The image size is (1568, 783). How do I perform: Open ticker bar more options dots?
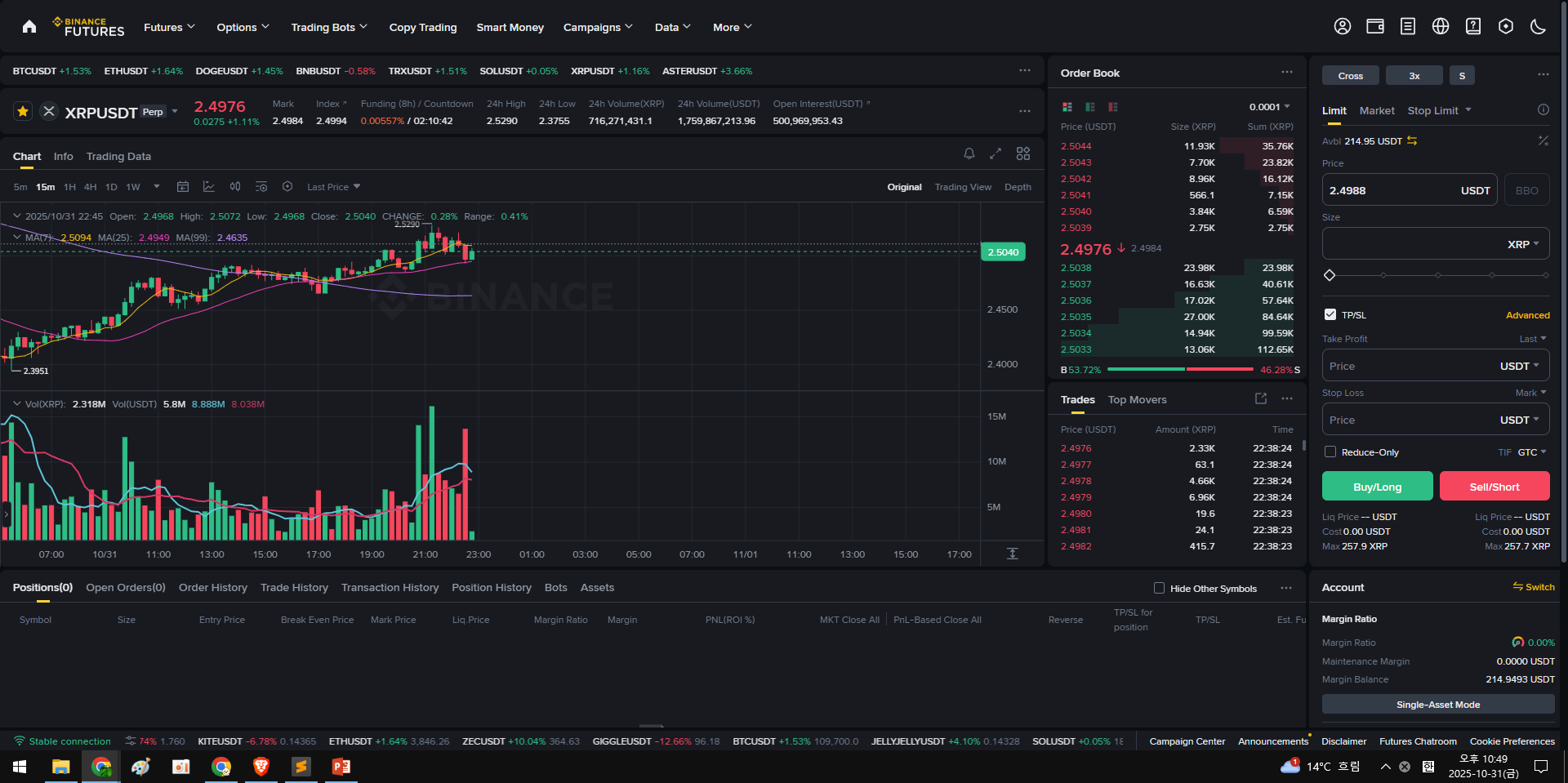click(x=1025, y=70)
